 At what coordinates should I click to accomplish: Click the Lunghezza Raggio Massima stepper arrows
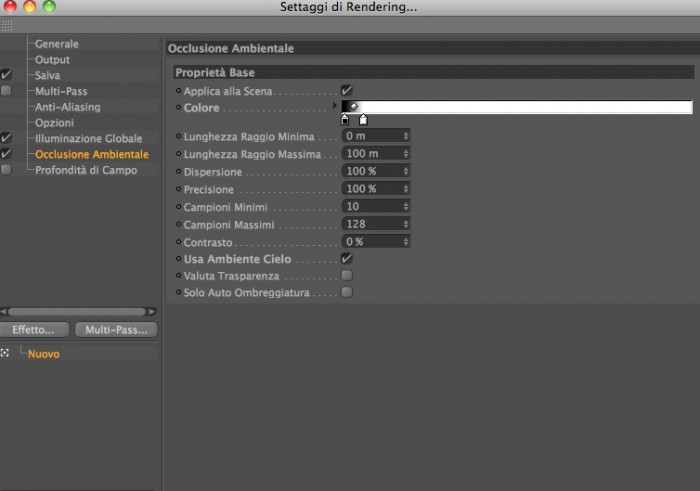(x=406, y=154)
